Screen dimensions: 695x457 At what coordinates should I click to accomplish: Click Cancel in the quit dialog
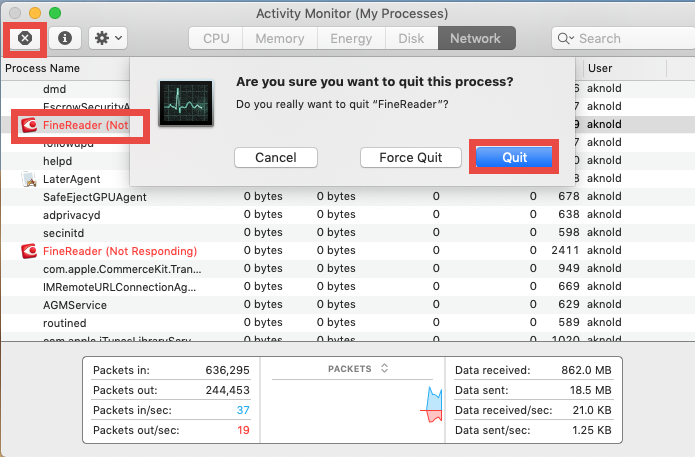click(276, 158)
